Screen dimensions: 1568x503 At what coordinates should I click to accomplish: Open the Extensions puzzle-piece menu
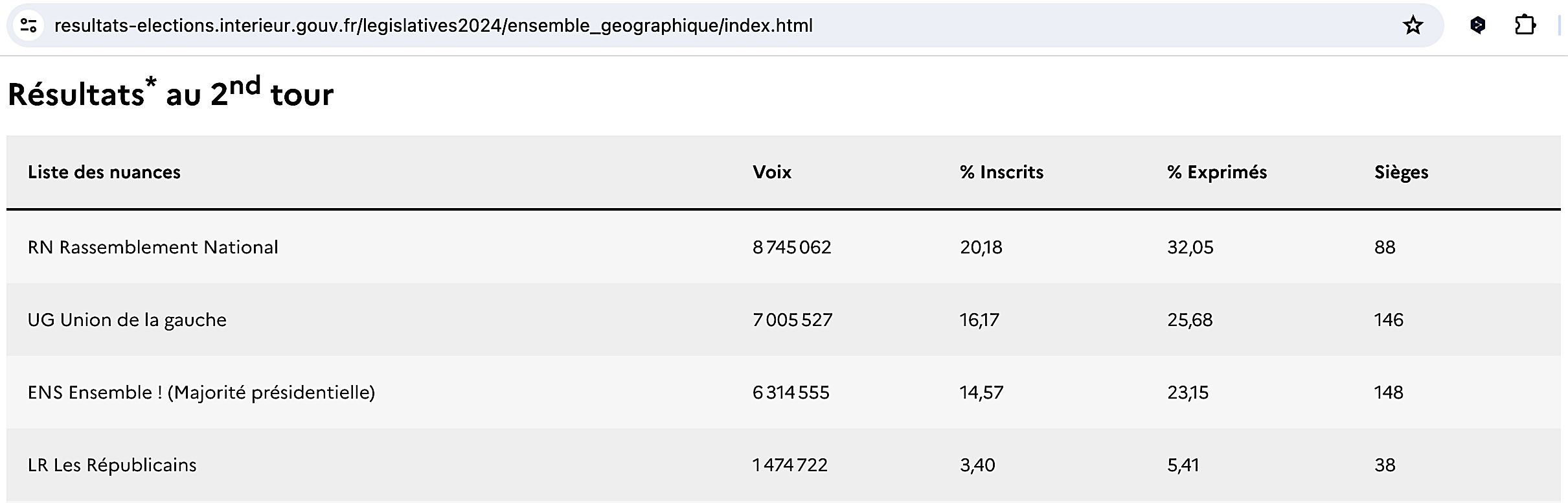(1525, 26)
